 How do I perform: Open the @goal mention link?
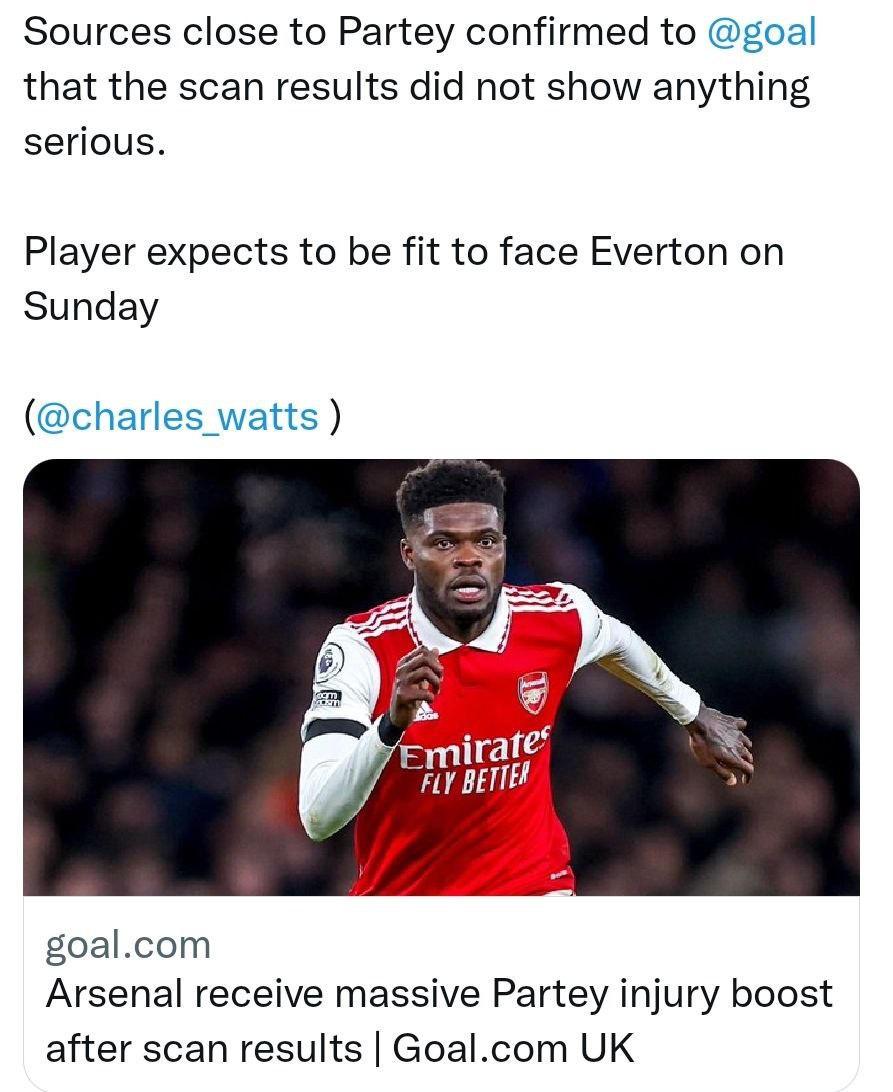pyautogui.click(x=762, y=32)
